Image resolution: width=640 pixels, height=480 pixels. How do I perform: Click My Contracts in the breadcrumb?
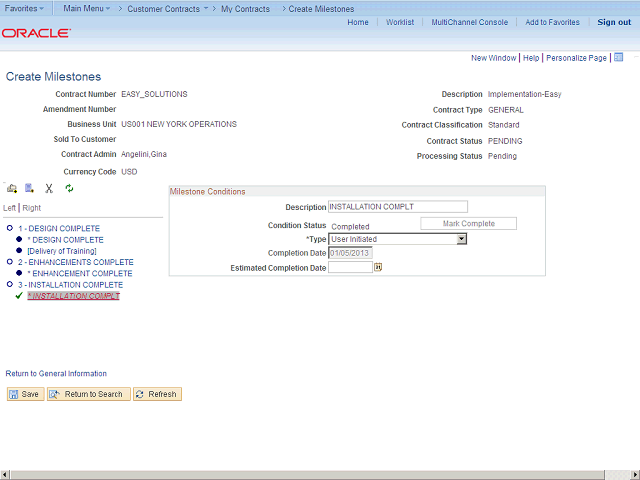pos(245,9)
